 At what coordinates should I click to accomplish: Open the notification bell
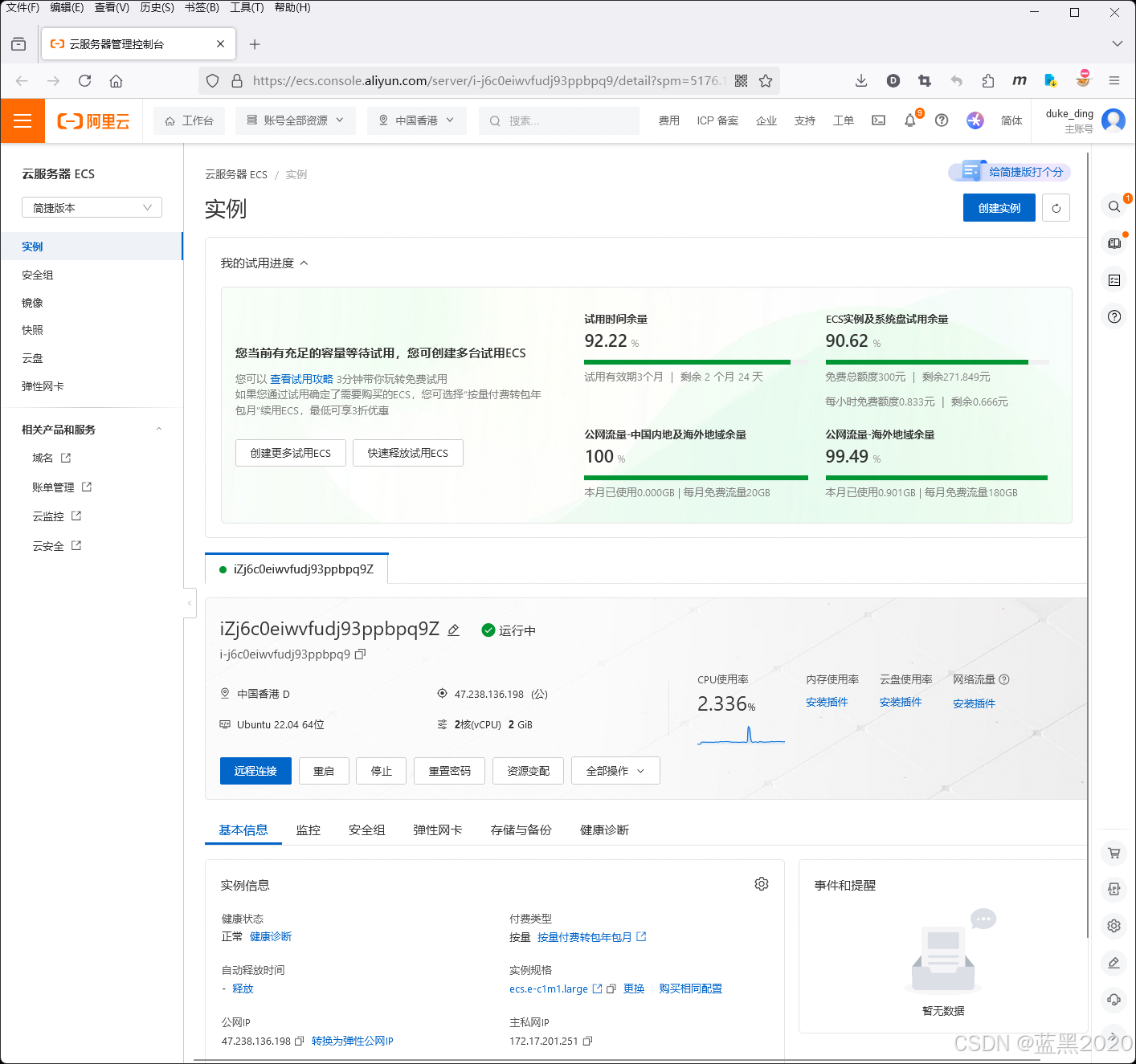909,120
